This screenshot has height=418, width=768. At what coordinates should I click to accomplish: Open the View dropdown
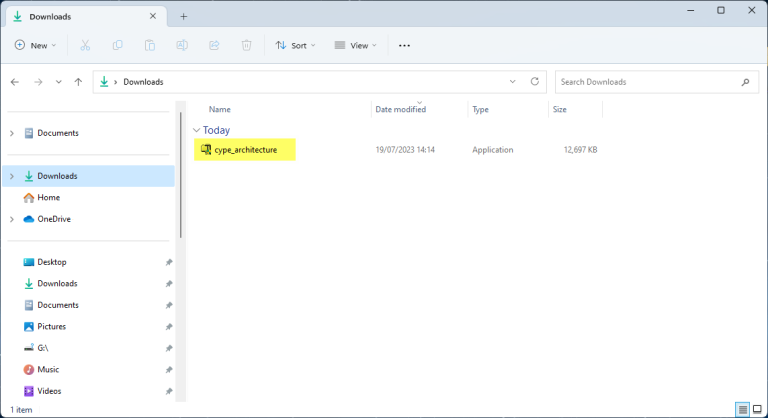[x=356, y=45]
